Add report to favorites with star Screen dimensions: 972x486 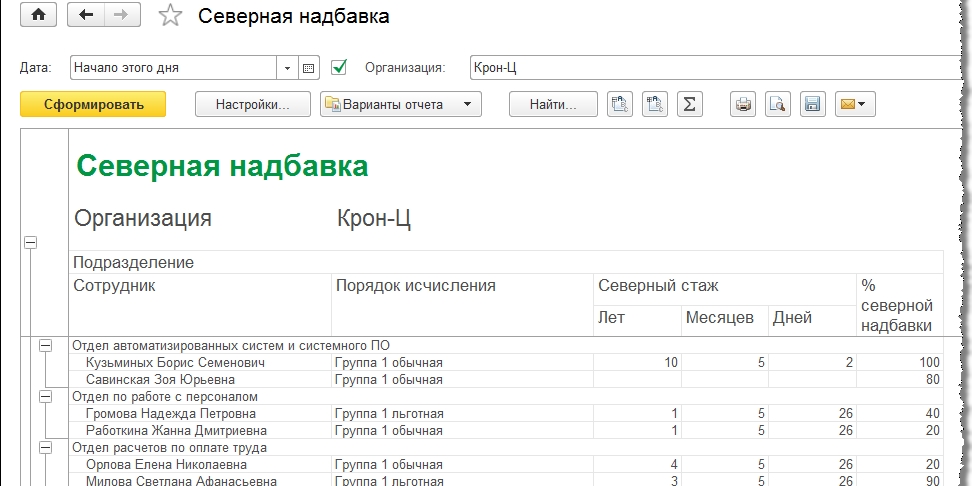[x=171, y=16]
